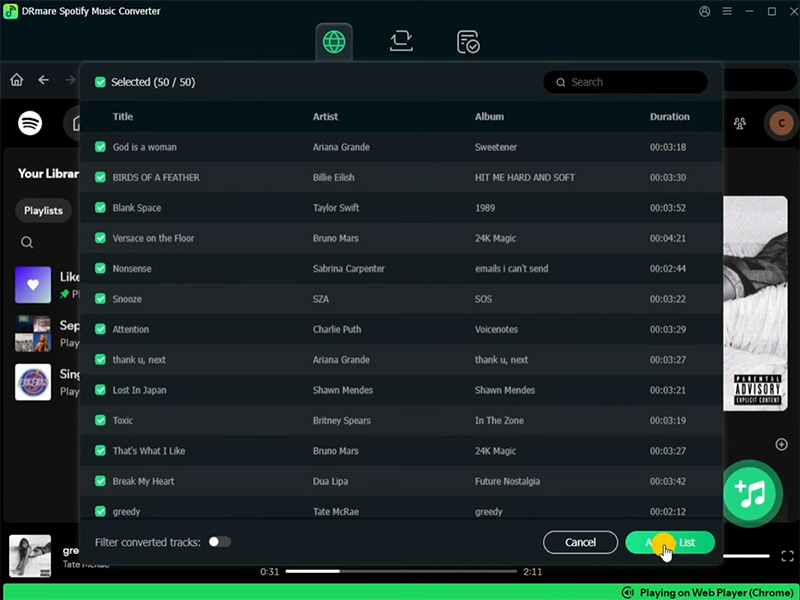Toggle the Selected (50 / 50) select-all checkbox

click(100, 82)
